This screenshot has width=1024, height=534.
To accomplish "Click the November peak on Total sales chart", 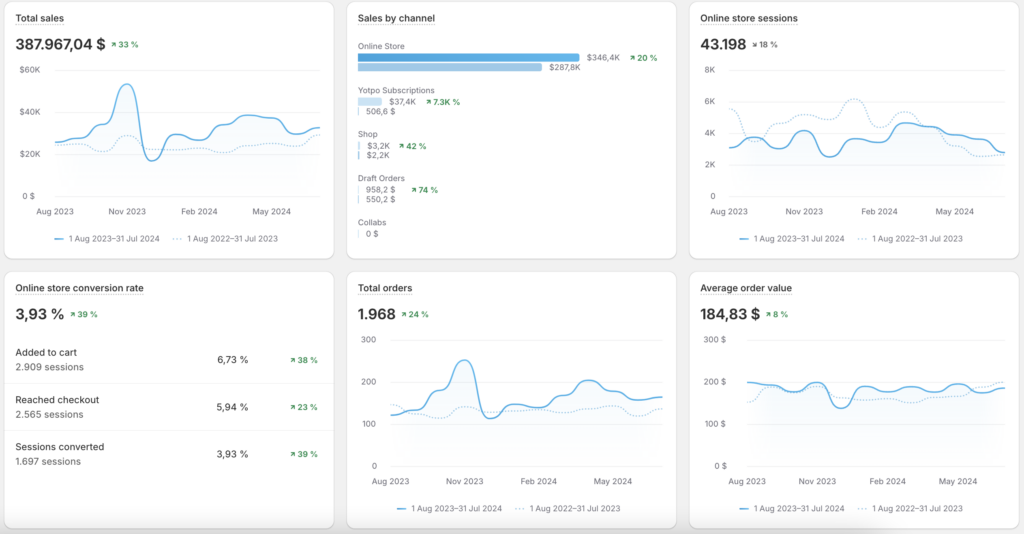I will tap(127, 84).
